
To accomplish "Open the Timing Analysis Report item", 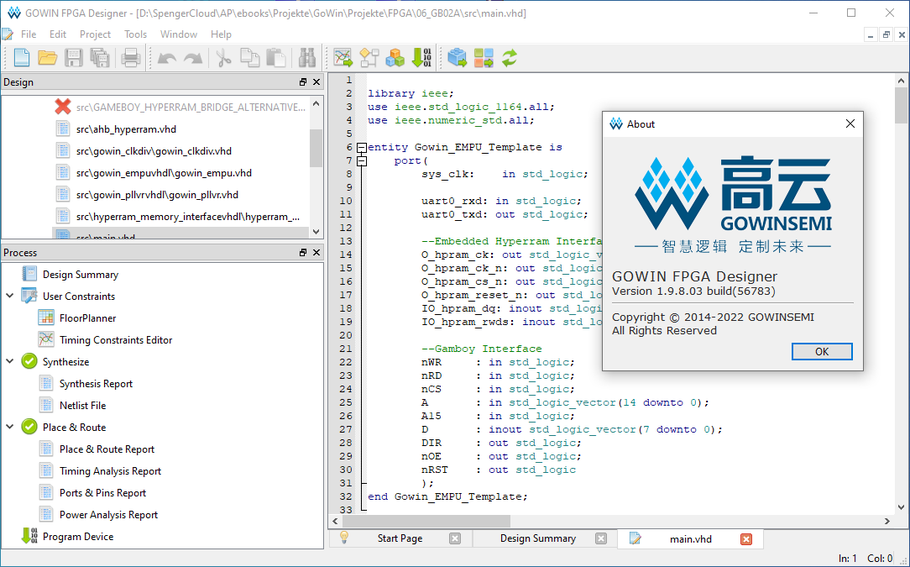I will pos(110,471).
